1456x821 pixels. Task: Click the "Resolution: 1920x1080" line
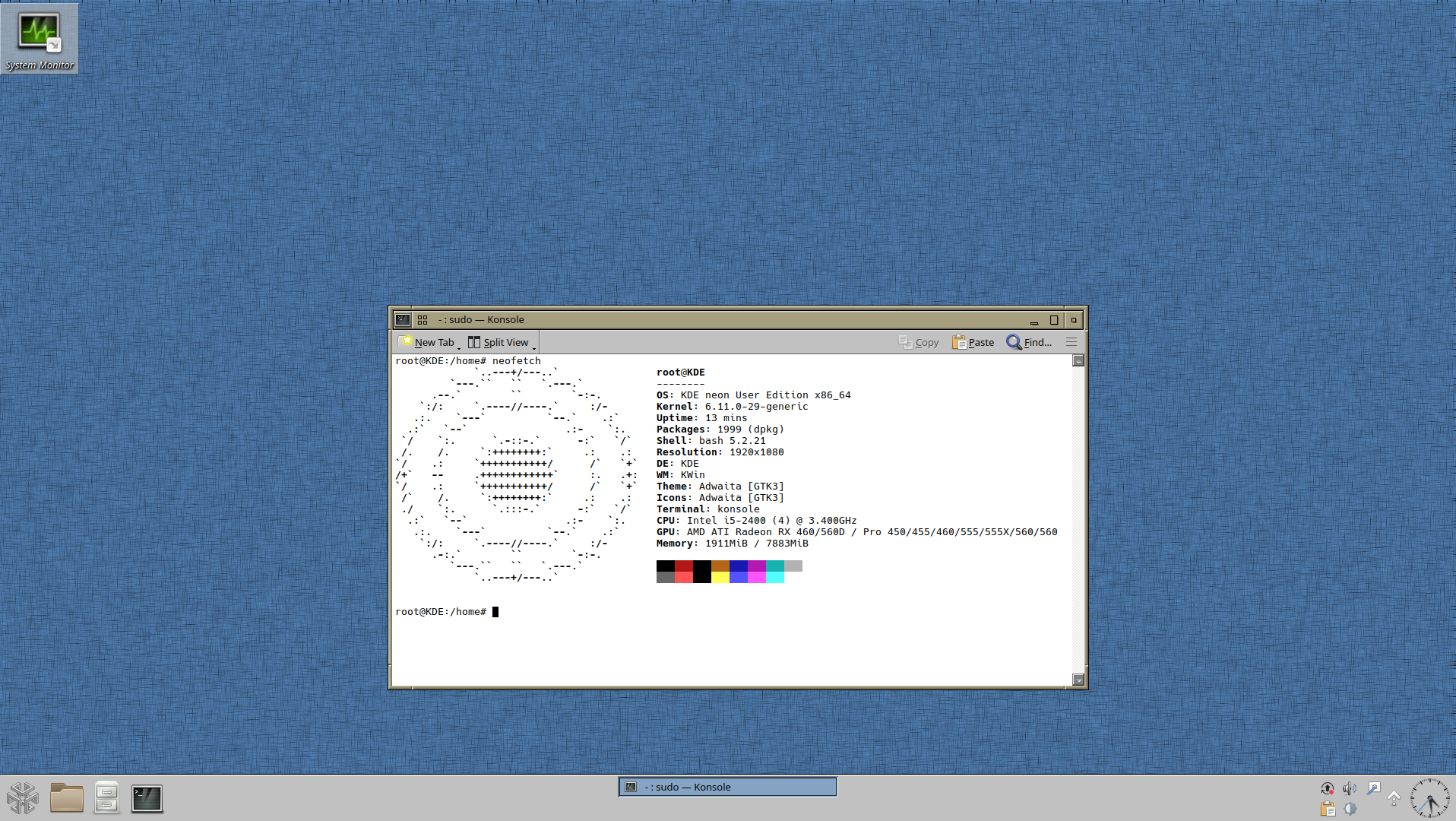click(720, 452)
